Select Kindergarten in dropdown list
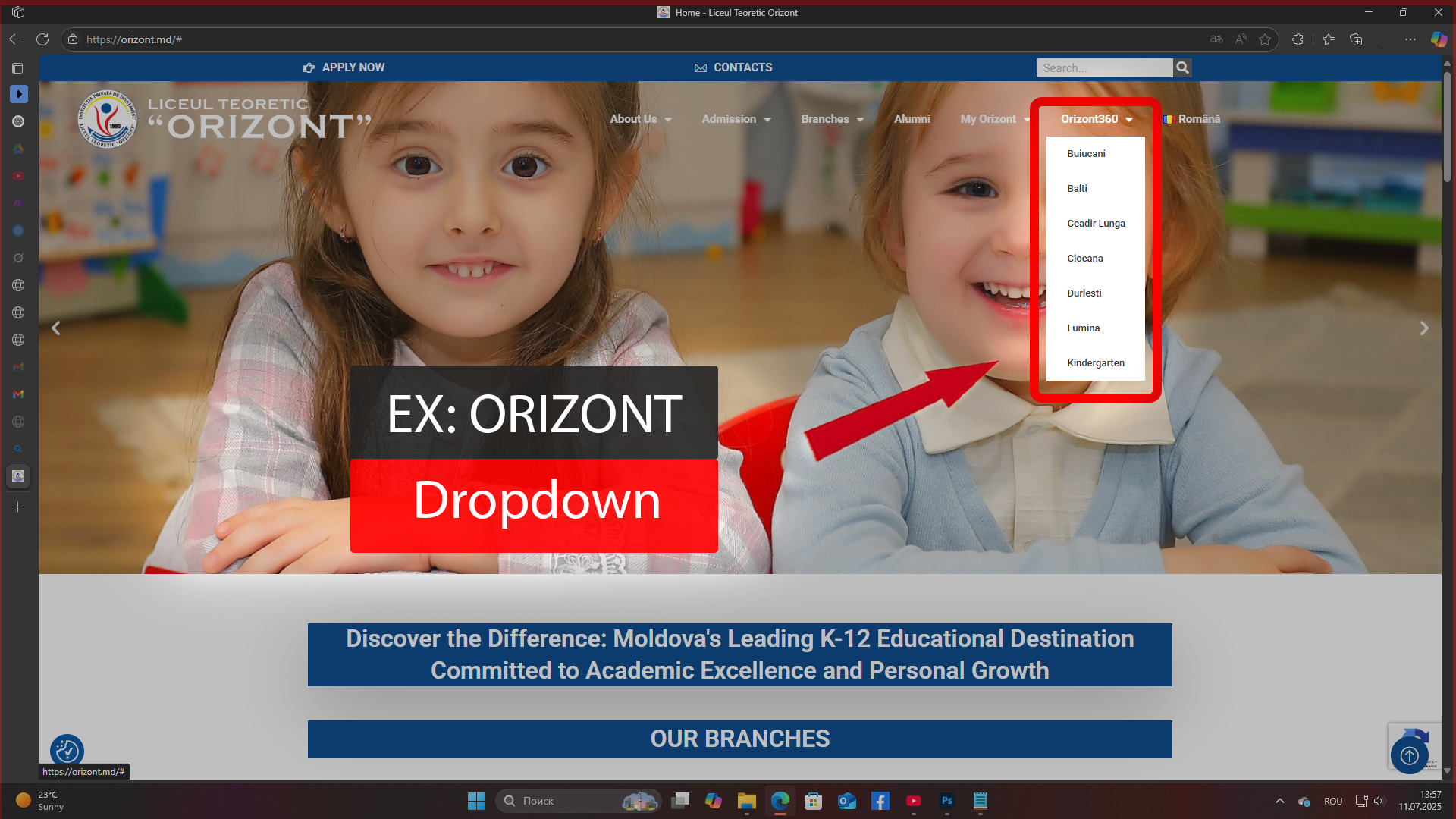Image resolution: width=1456 pixels, height=819 pixels. click(1095, 363)
